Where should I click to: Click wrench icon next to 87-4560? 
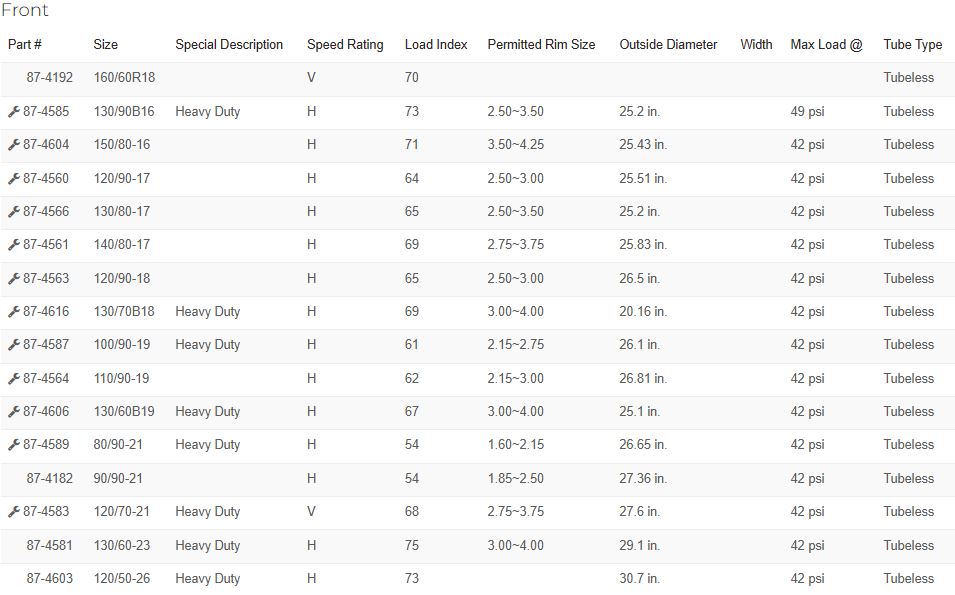click(13, 178)
